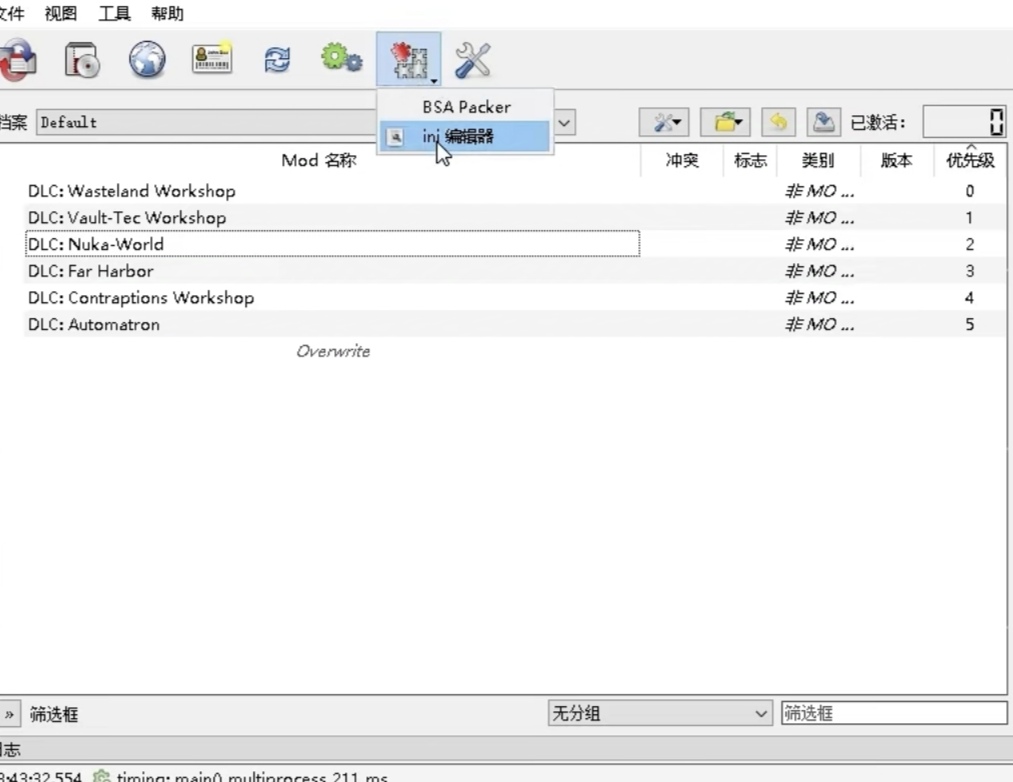Image resolution: width=1013 pixels, height=782 pixels.
Task: Click the blue refresh arrows icon
Action: 277,60
